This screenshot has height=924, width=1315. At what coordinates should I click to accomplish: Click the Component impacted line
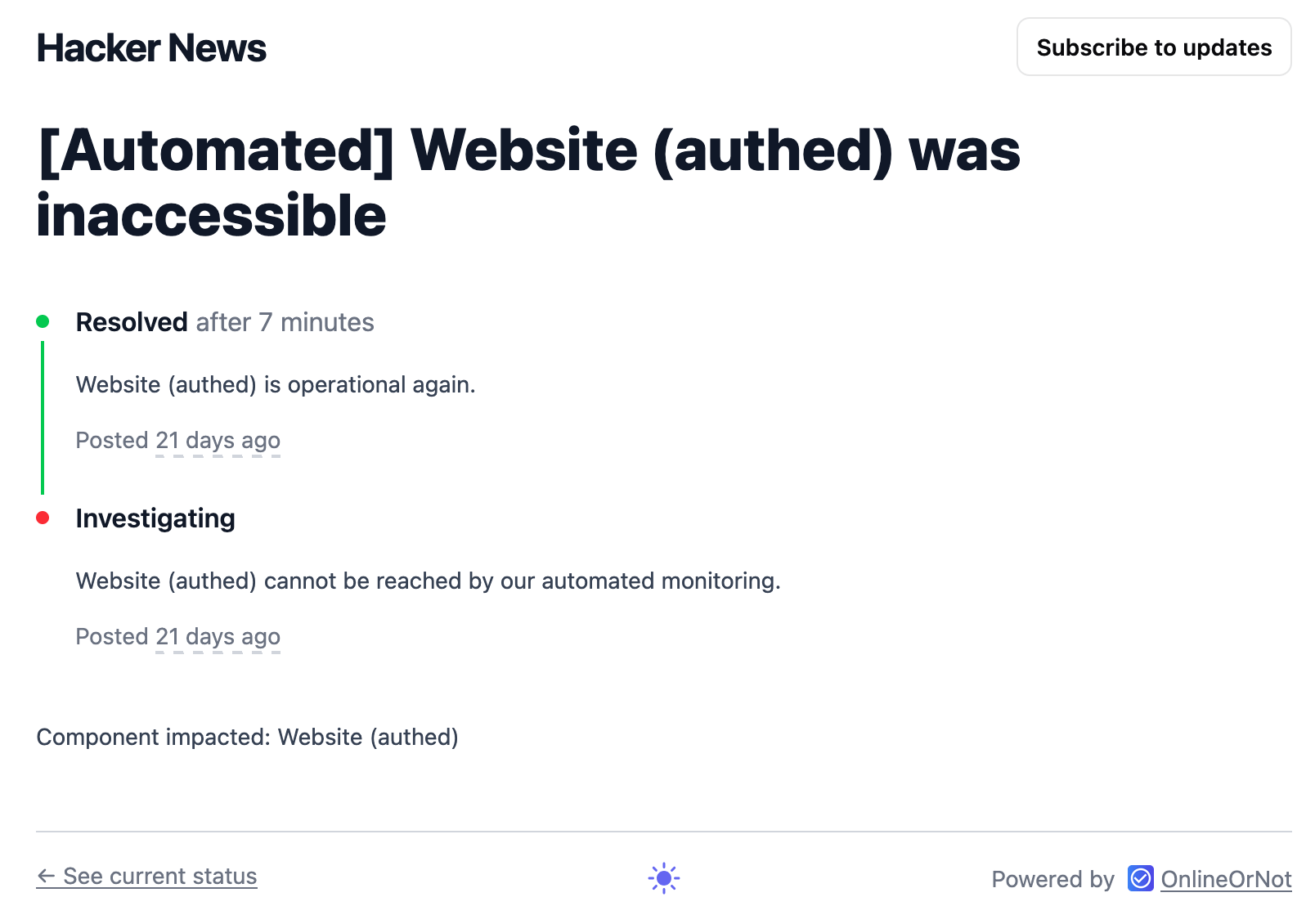coord(247,737)
